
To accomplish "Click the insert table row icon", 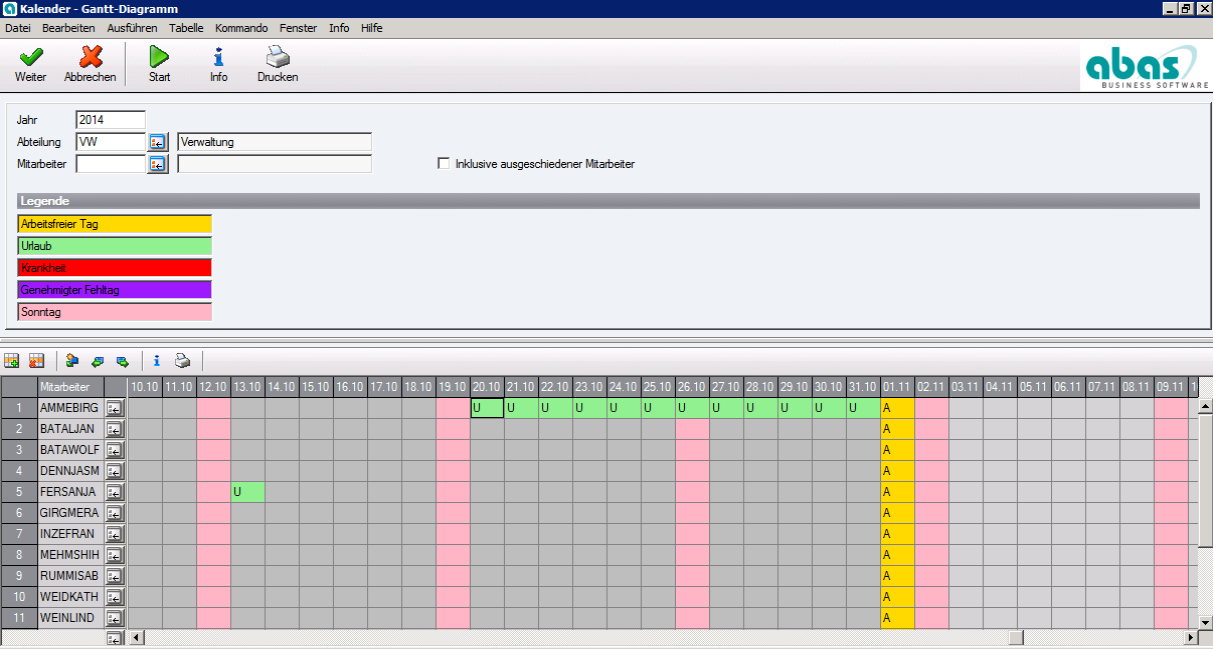I will [12, 361].
